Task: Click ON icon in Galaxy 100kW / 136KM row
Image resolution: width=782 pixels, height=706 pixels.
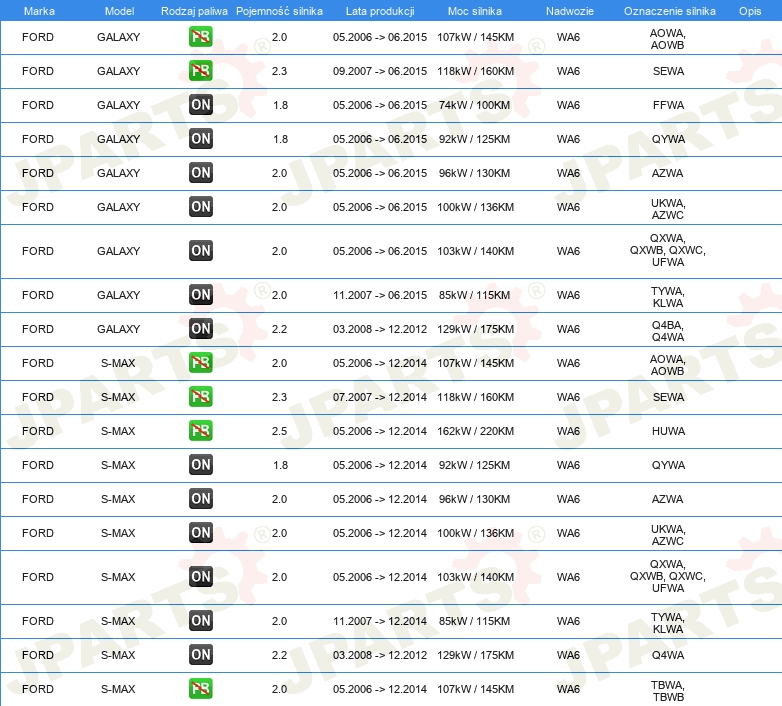Action: pos(200,206)
